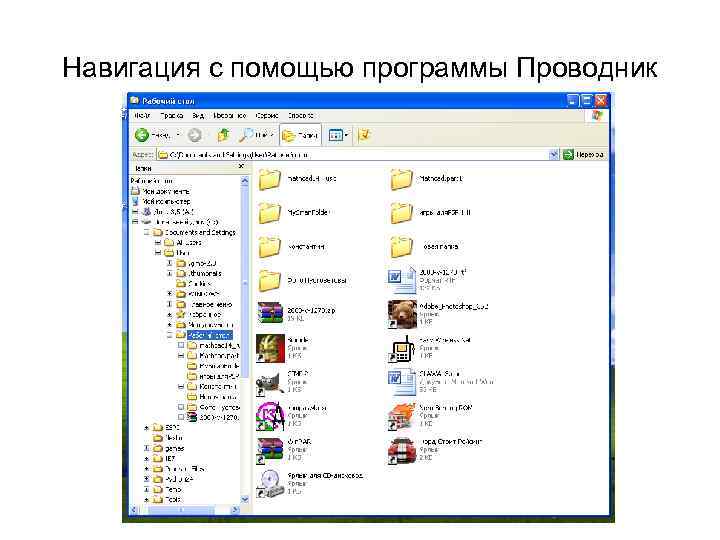Image resolution: width=720 pixels, height=540 pixels.
Task: Open the mobile phone shortcut icon
Action: tap(401, 349)
